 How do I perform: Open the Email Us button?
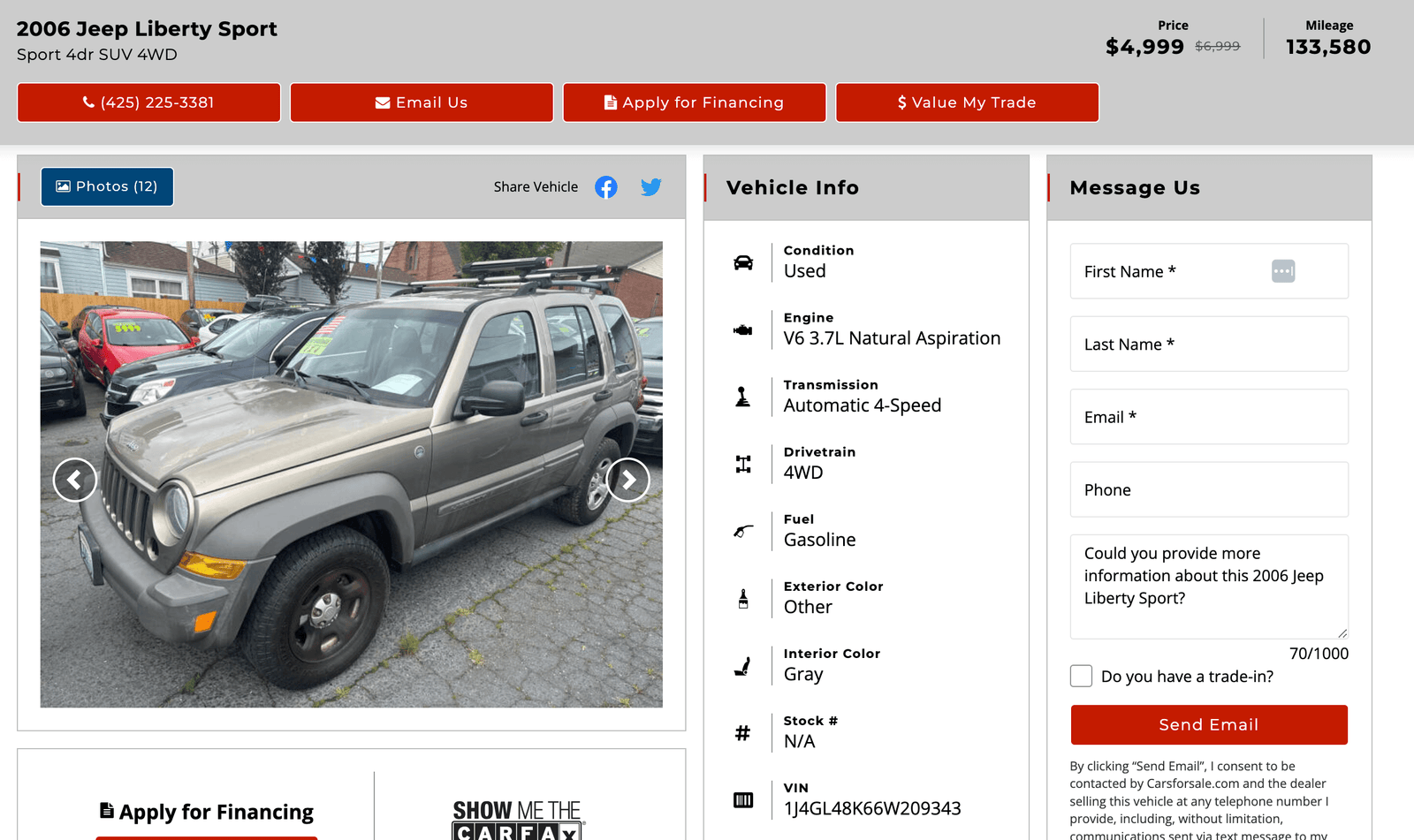[x=422, y=102]
